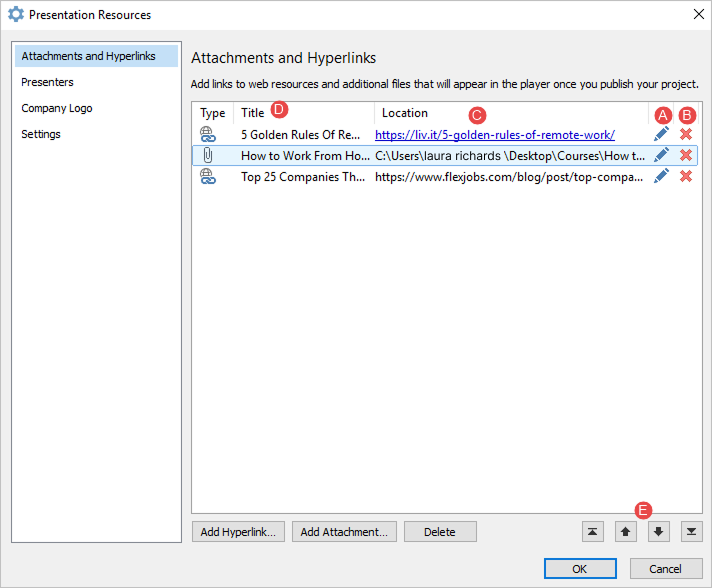Move selected item to bottom of list
This screenshot has height=588, width=712.
[x=690, y=532]
